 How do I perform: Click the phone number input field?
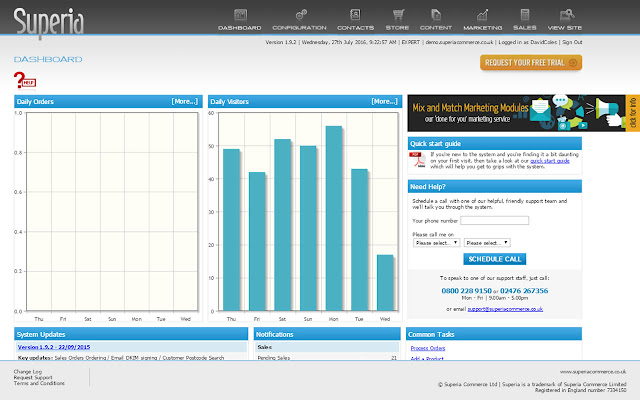501,220
